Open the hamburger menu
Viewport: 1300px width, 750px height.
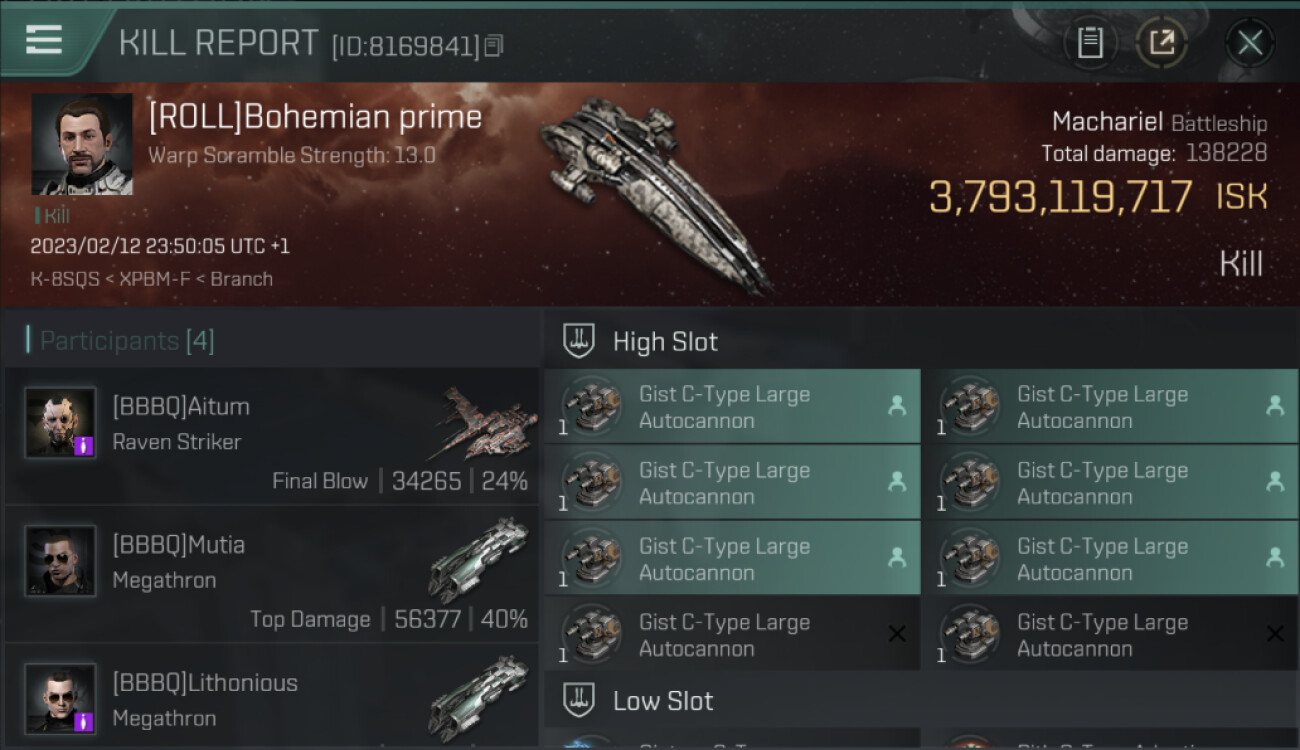[x=45, y=41]
